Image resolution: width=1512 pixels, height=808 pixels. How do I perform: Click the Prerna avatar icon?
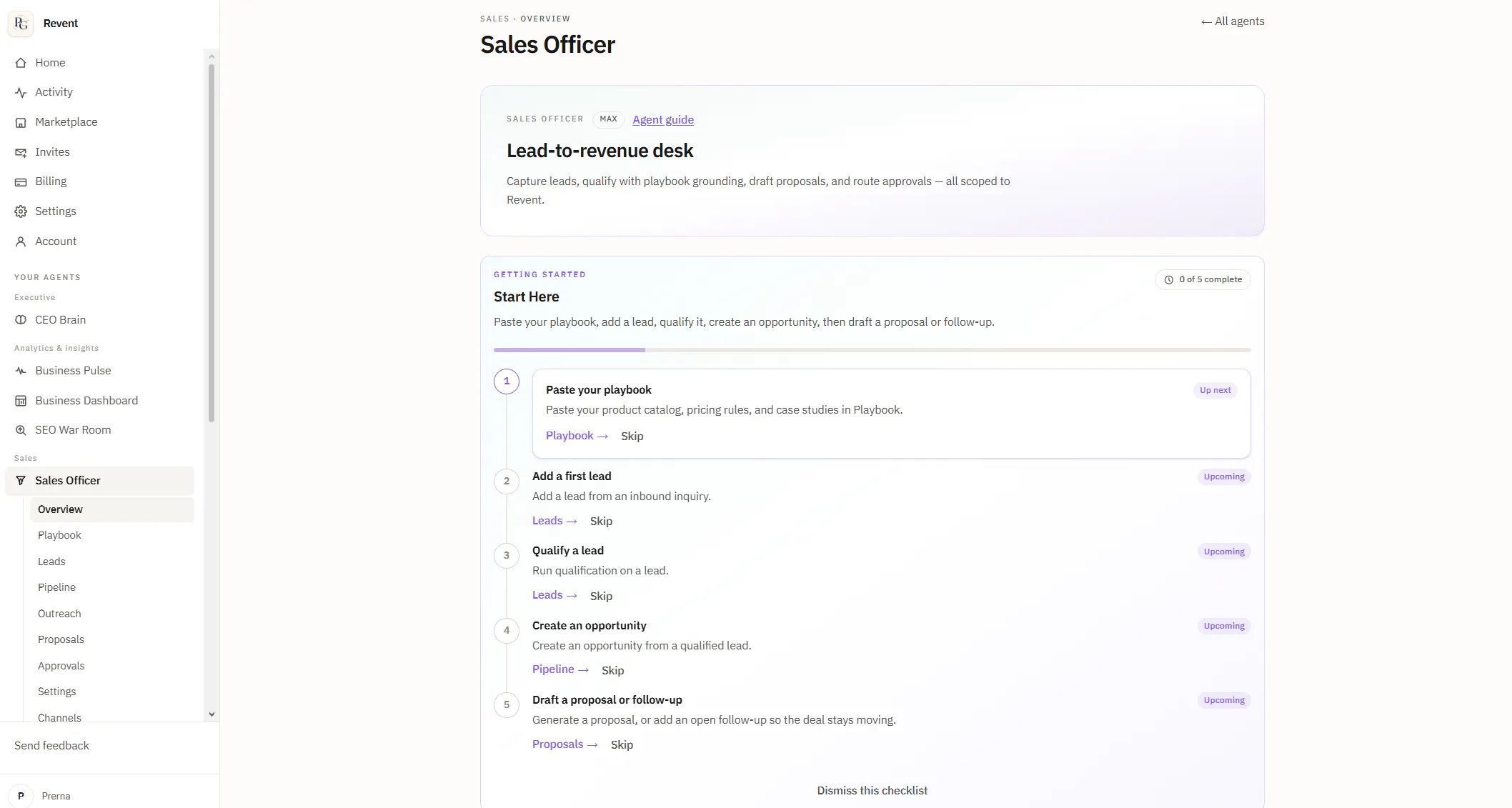tap(21, 796)
